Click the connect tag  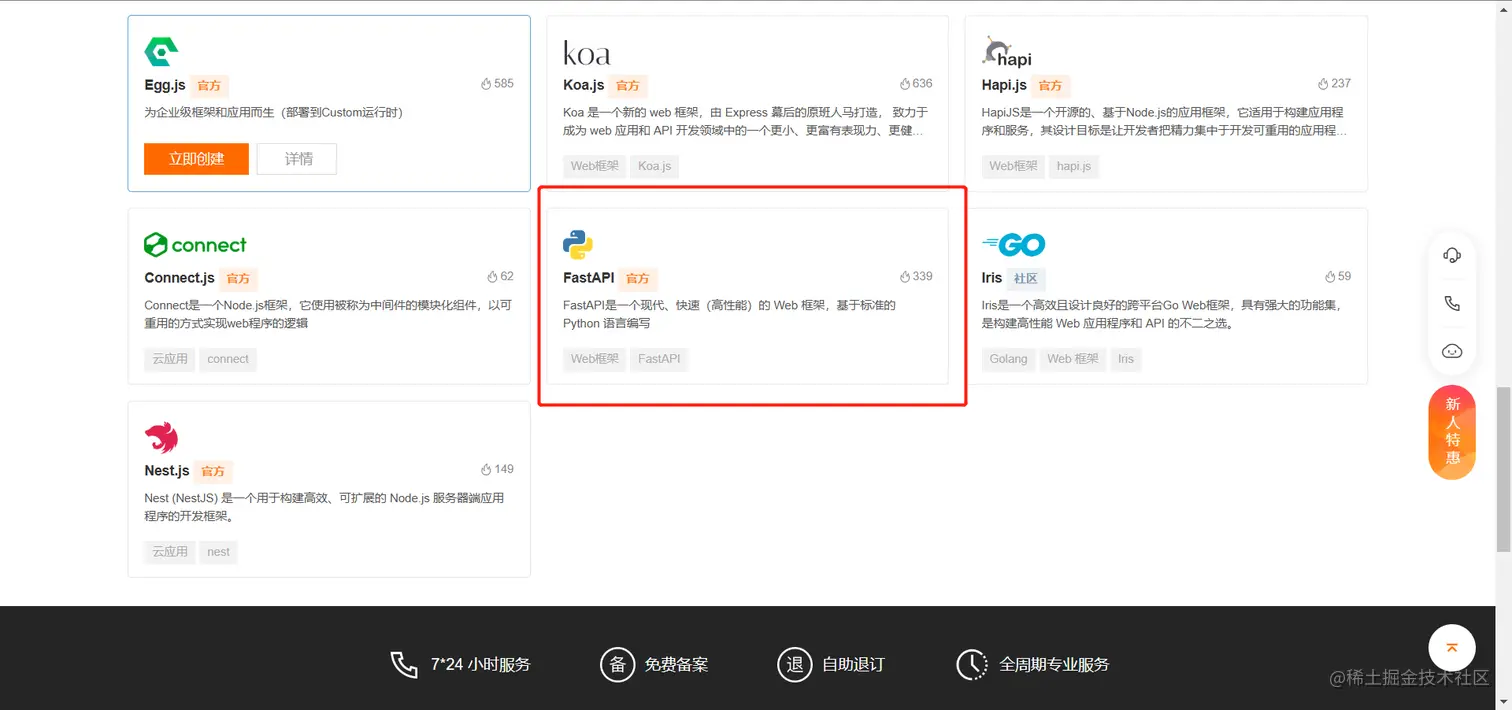click(228, 359)
